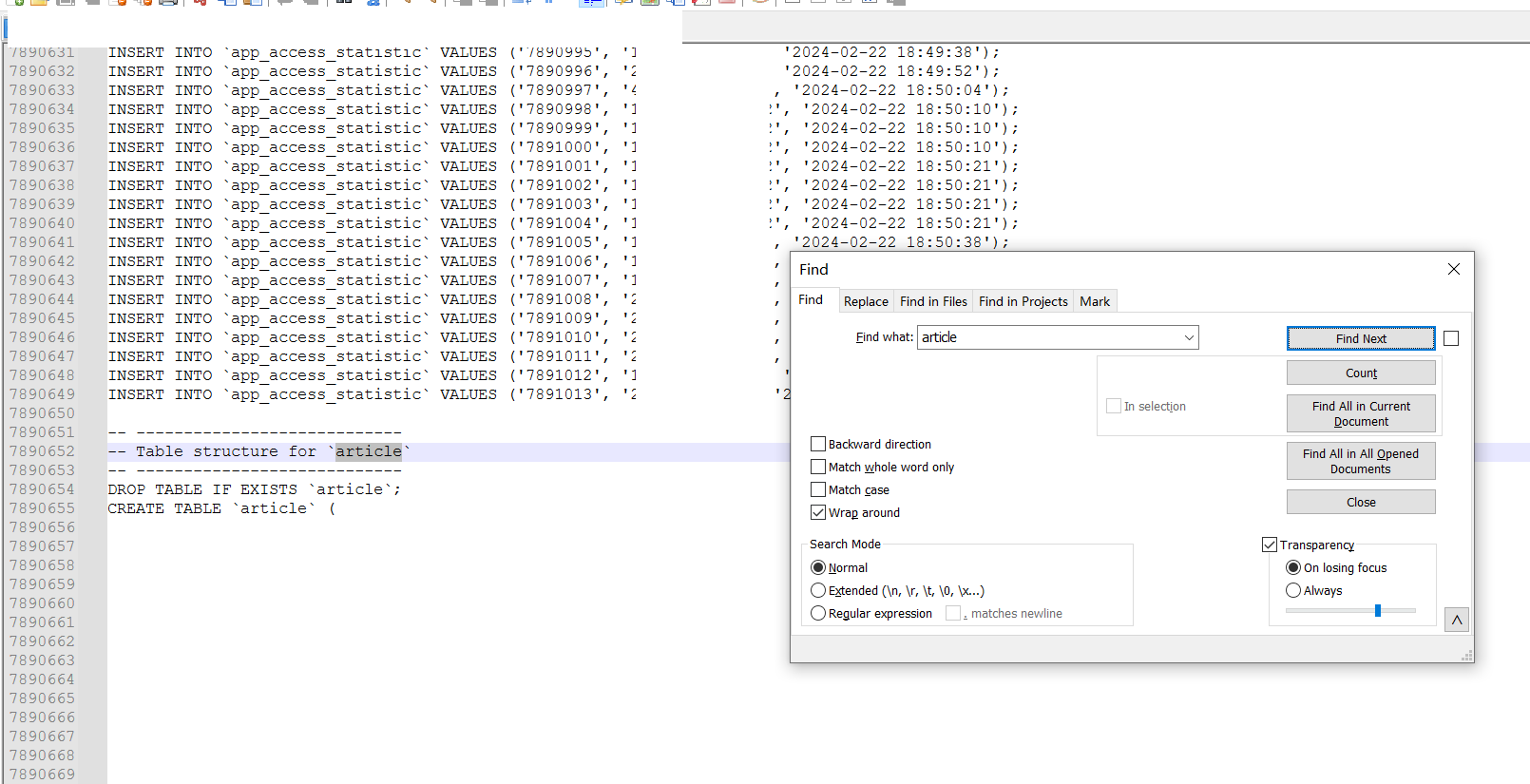
Task: Adjust the transparency slider handle
Action: tap(1378, 610)
